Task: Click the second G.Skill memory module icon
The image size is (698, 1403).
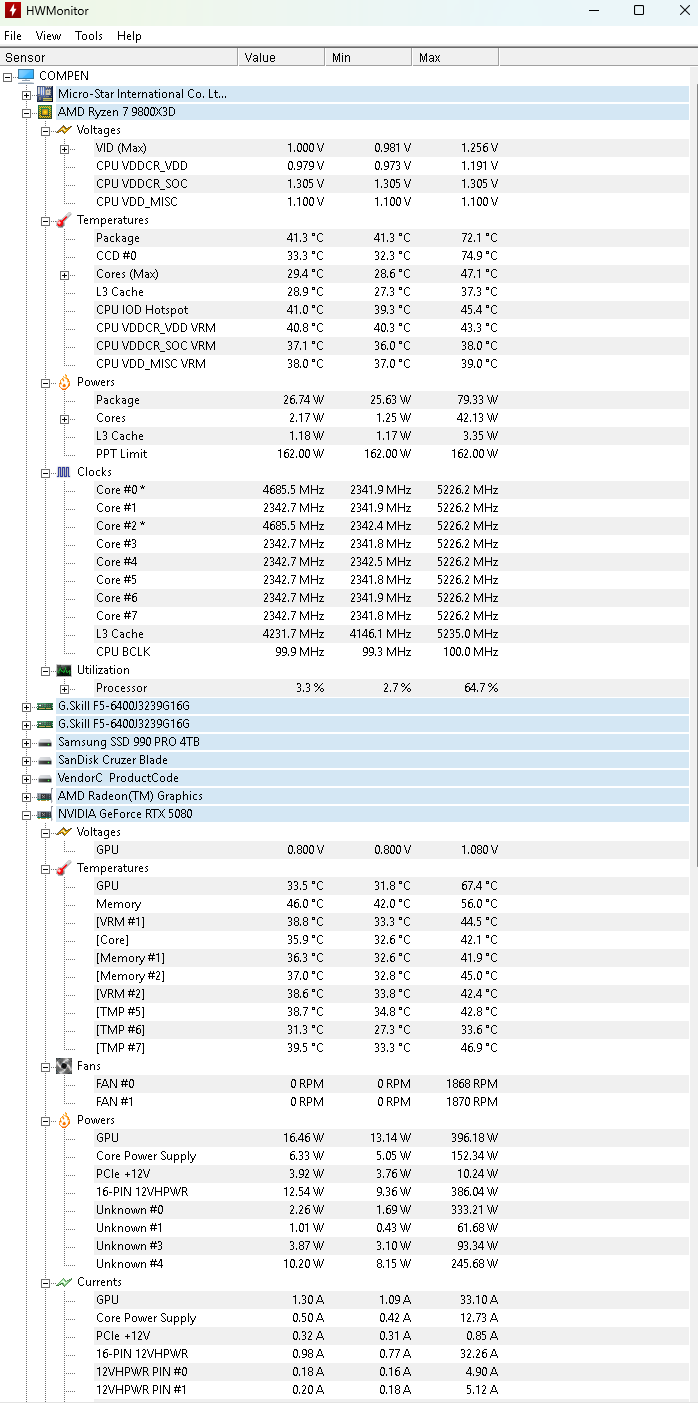Action: point(45,724)
